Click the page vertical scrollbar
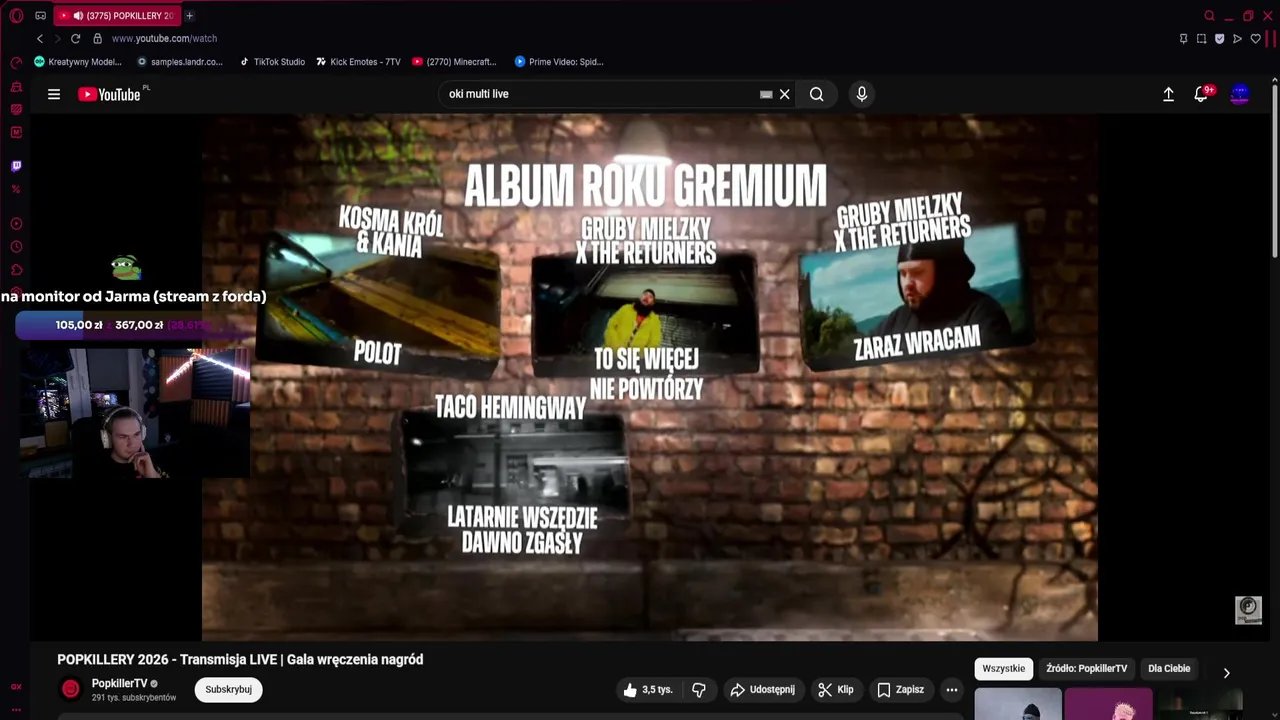The image size is (1280, 720). coord(1274,170)
